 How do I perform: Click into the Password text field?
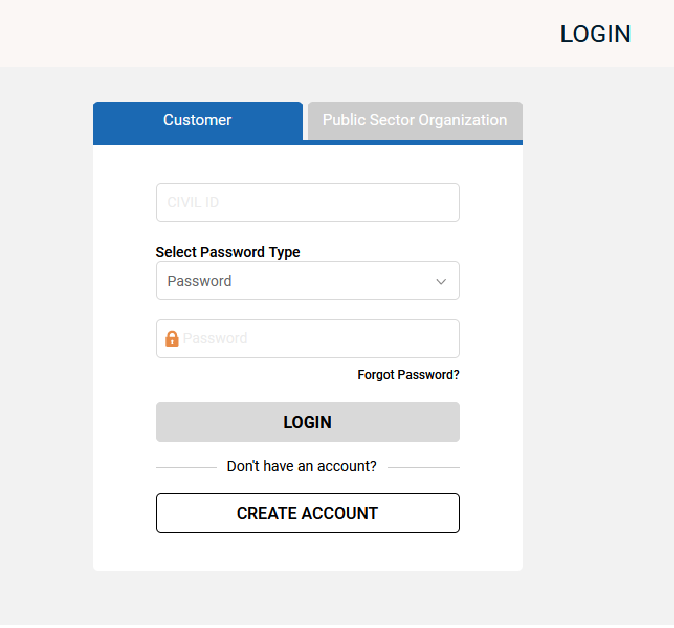(x=308, y=338)
